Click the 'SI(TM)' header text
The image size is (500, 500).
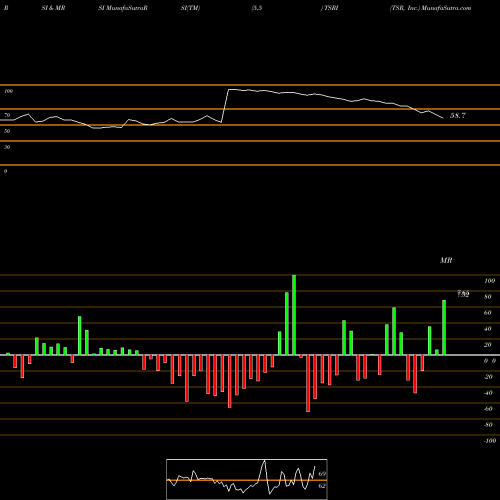[x=190, y=8]
